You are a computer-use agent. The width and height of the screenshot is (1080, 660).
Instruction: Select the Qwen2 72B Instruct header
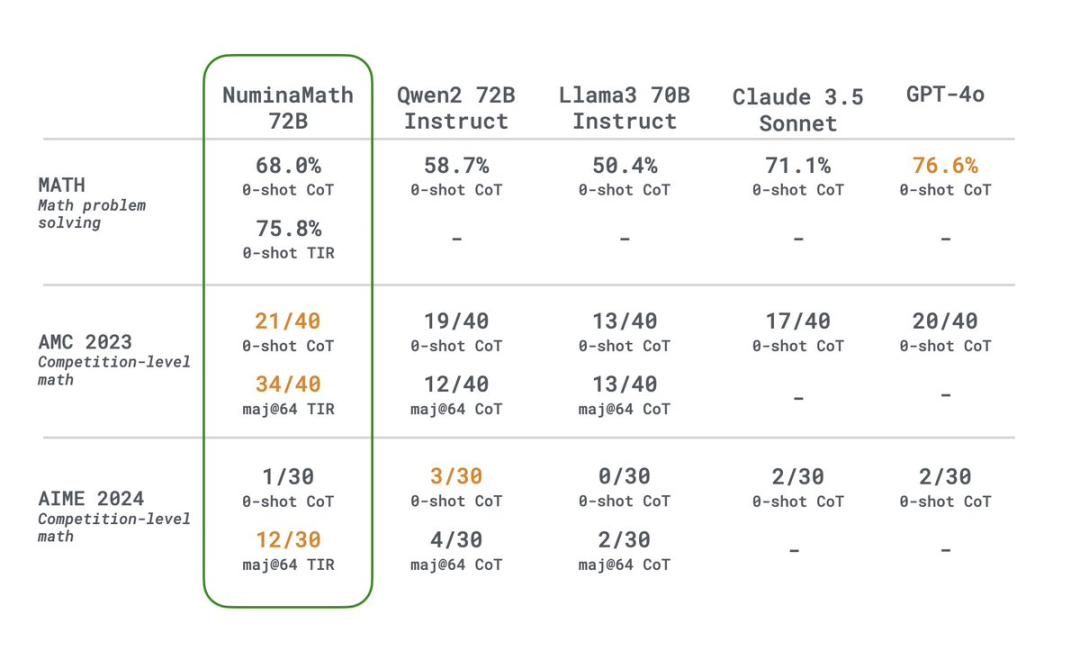tap(456, 107)
